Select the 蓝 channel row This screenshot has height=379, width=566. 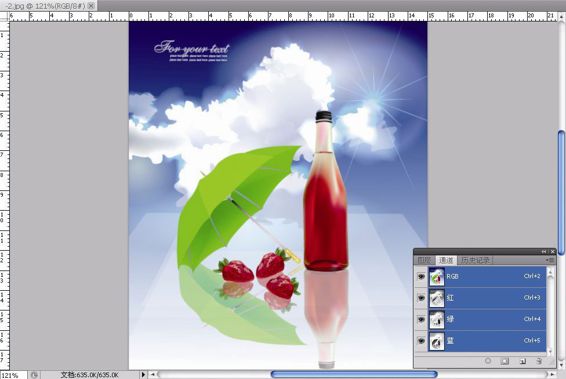(487, 341)
